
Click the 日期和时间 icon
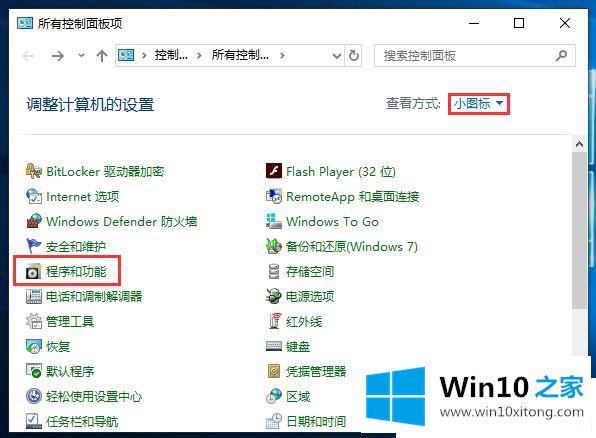click(x=274, y=421)
